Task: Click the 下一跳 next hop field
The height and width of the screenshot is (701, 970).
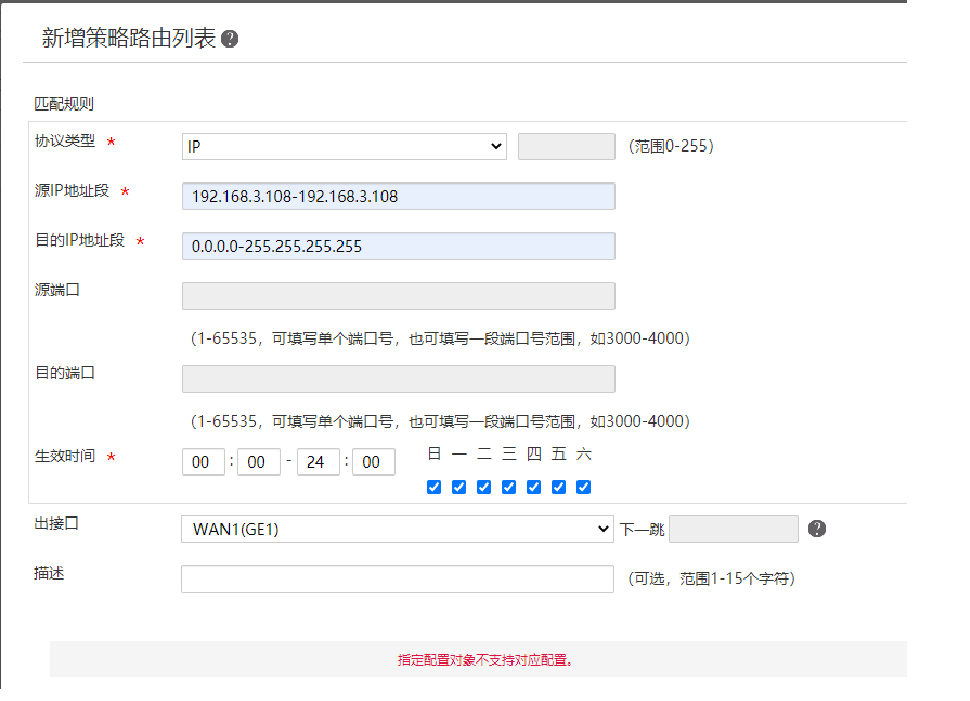Action: (734, 529)
